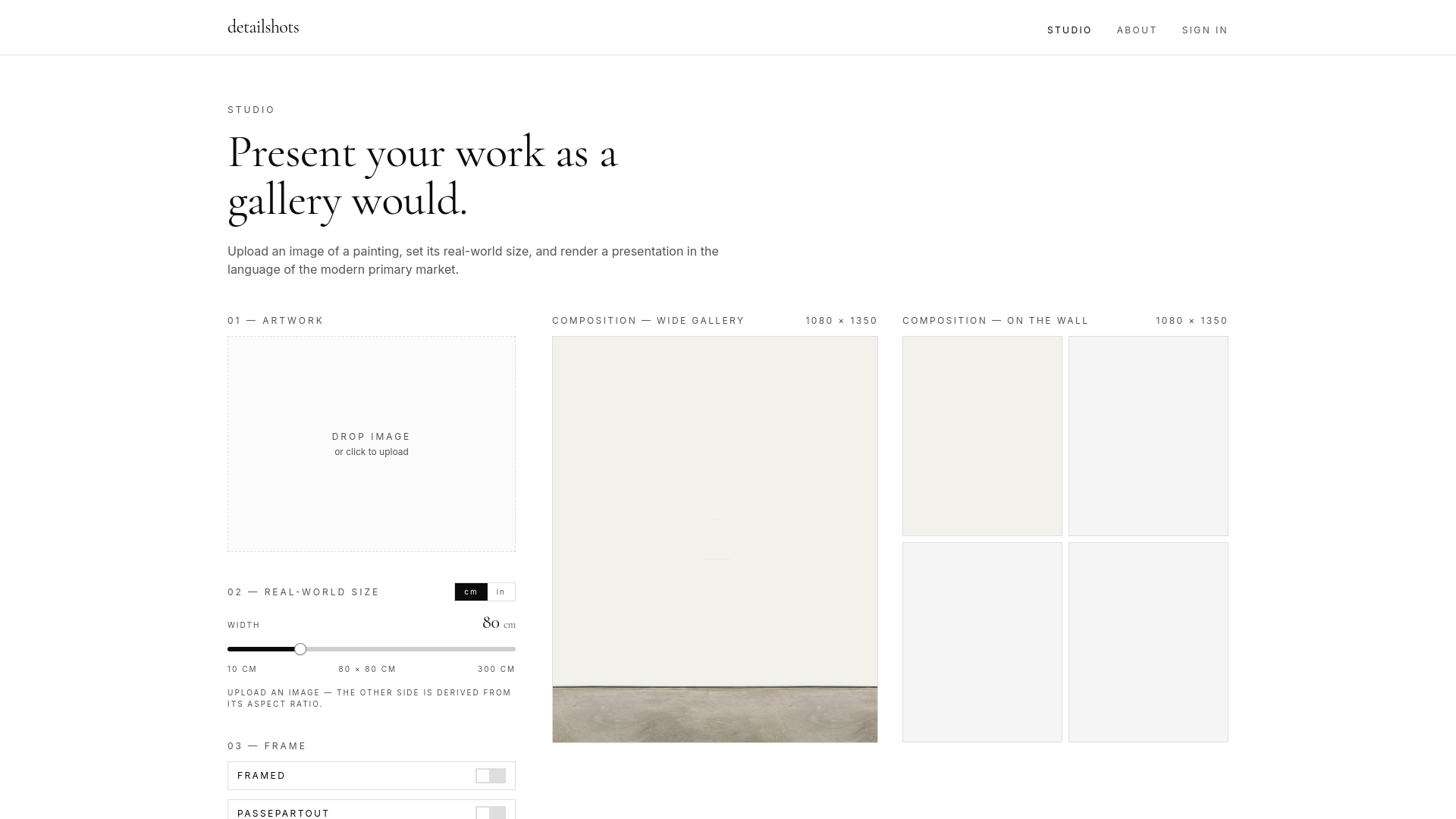This screenshot has height=819, width=1456.
Task: Switch size units to cm
Action: [471, 591]
